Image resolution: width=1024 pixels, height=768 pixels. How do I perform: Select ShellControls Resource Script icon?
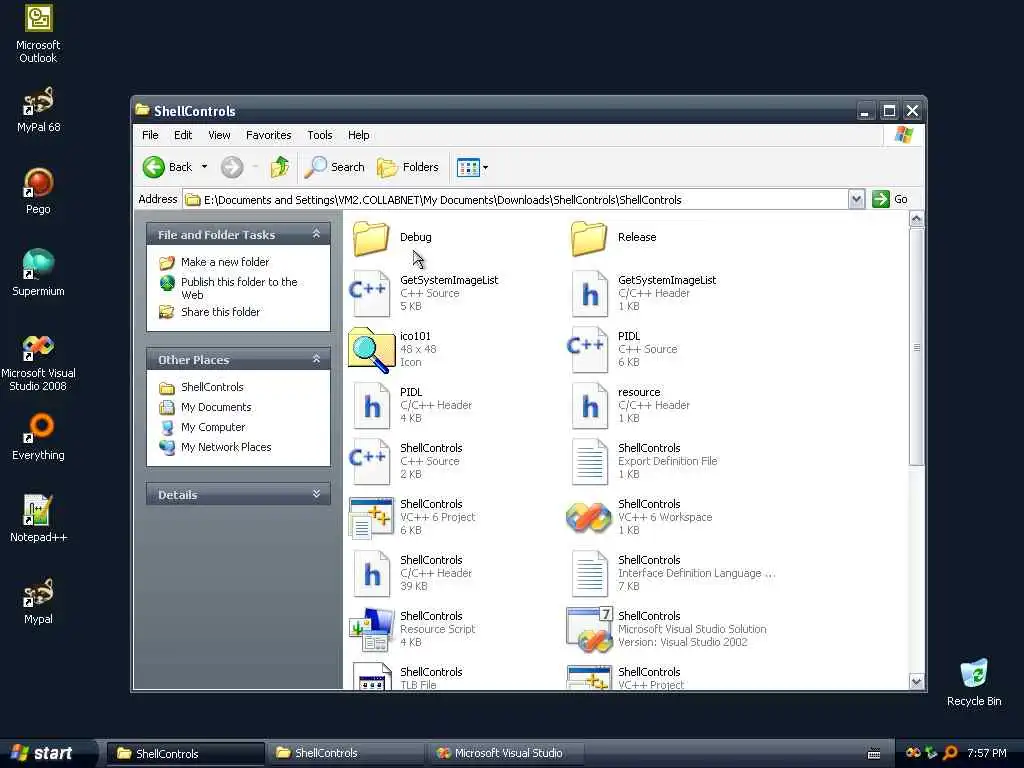tap(372, 630)
